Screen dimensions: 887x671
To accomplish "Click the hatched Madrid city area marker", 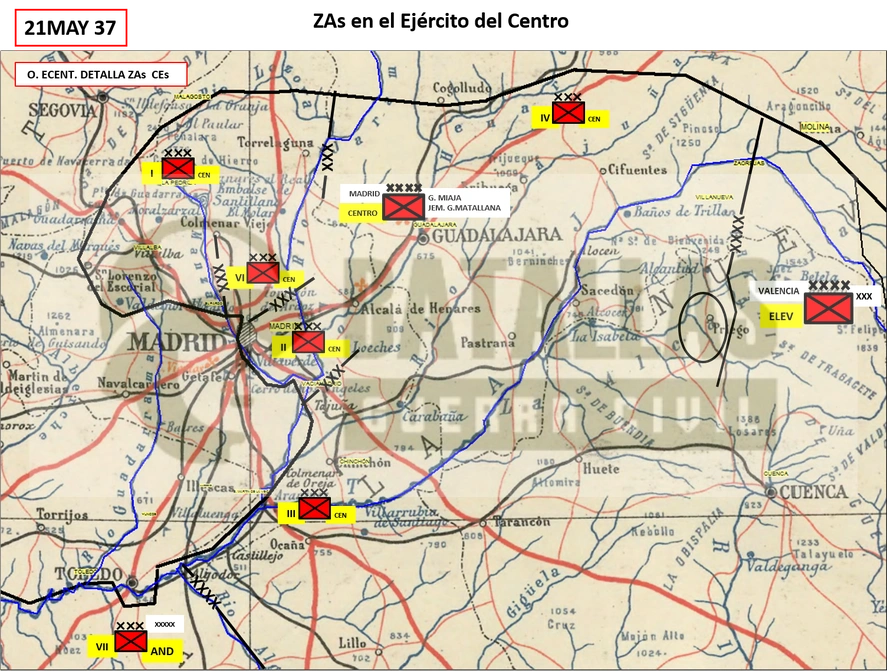I will [246, 333].
